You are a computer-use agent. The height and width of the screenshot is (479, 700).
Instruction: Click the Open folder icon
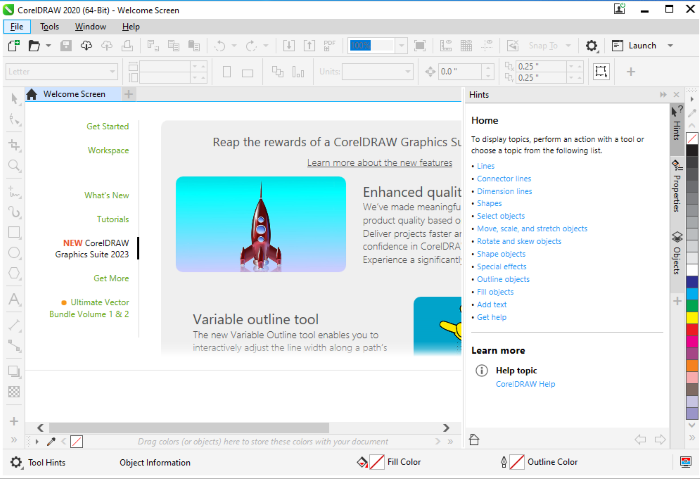tap(34, 46)
